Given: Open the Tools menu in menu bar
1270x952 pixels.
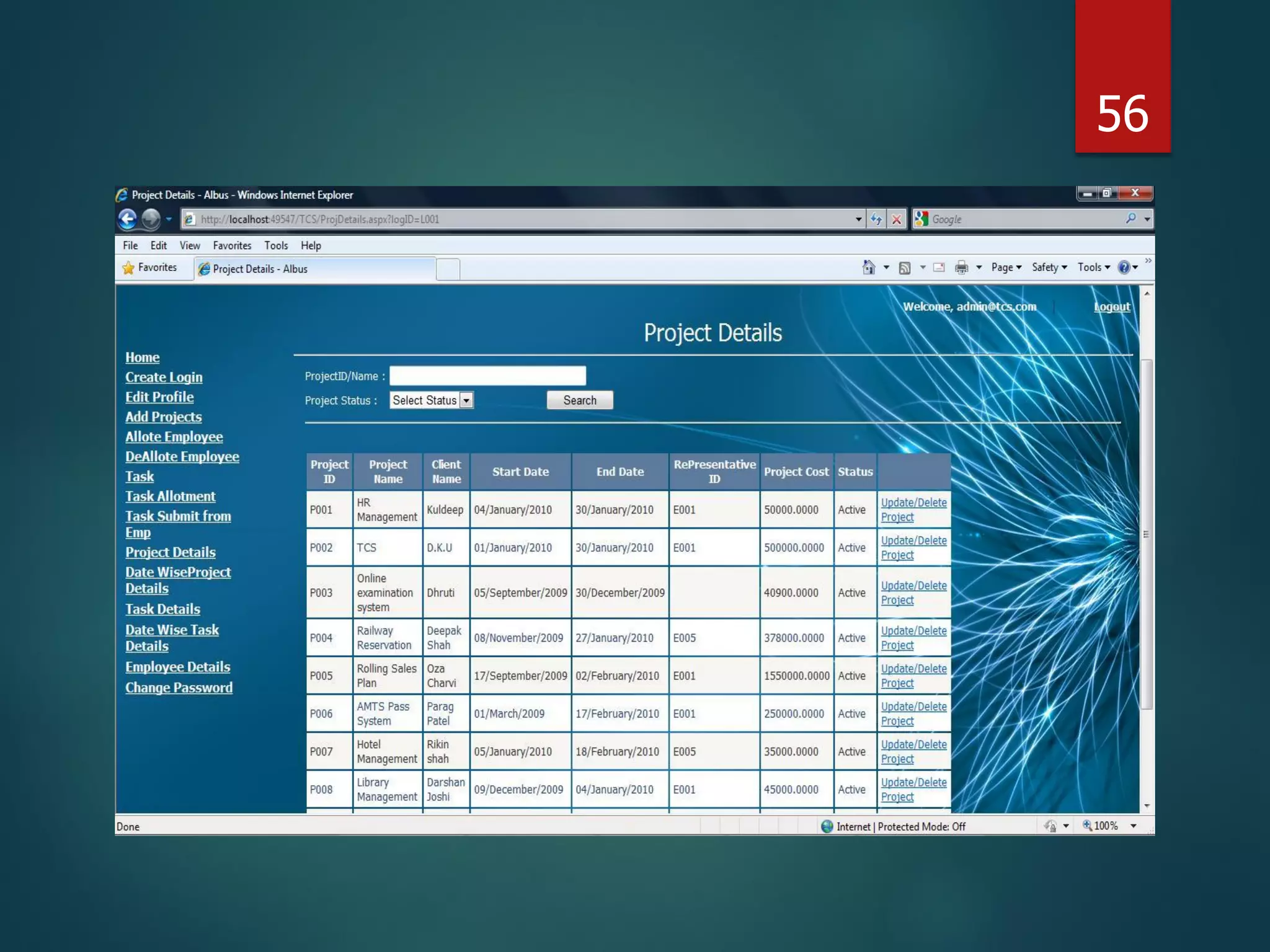Looking at the screenshot, I should (x=276, y=245).
